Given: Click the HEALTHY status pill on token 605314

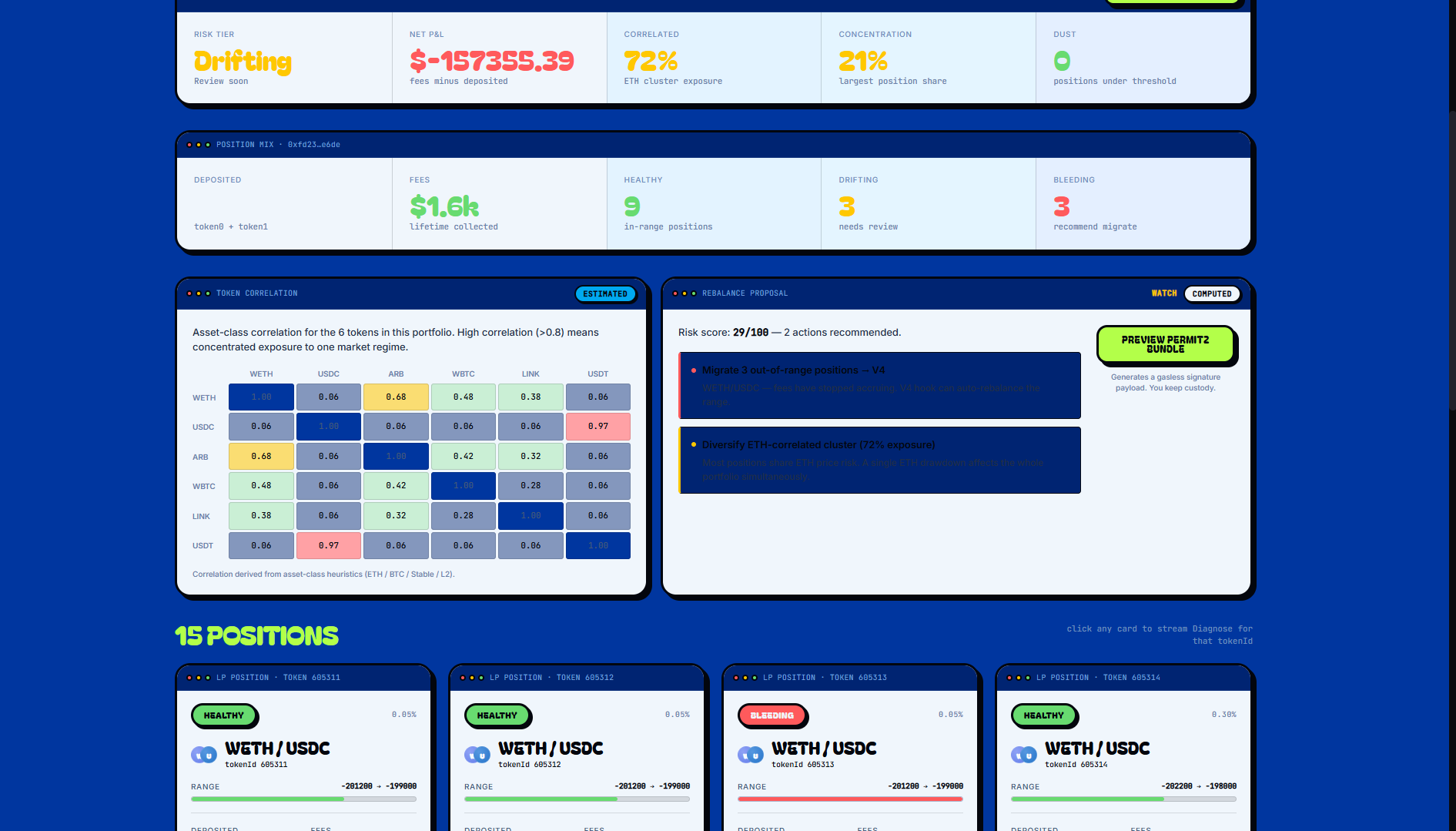Looking at the screenshot, I should point(1043,715).
